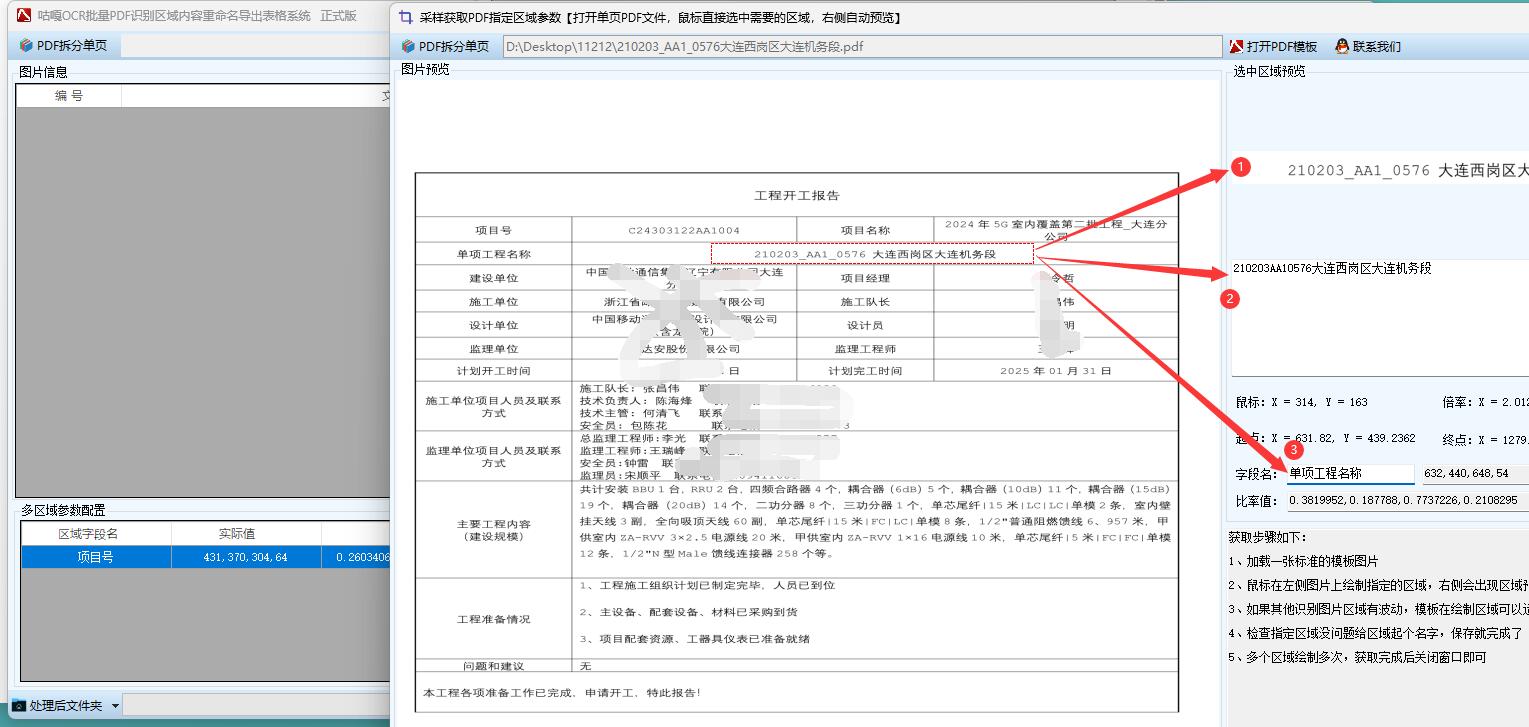Click the 处理后文件夹 folder icon
1529x727 pixels.
(19, 706)
